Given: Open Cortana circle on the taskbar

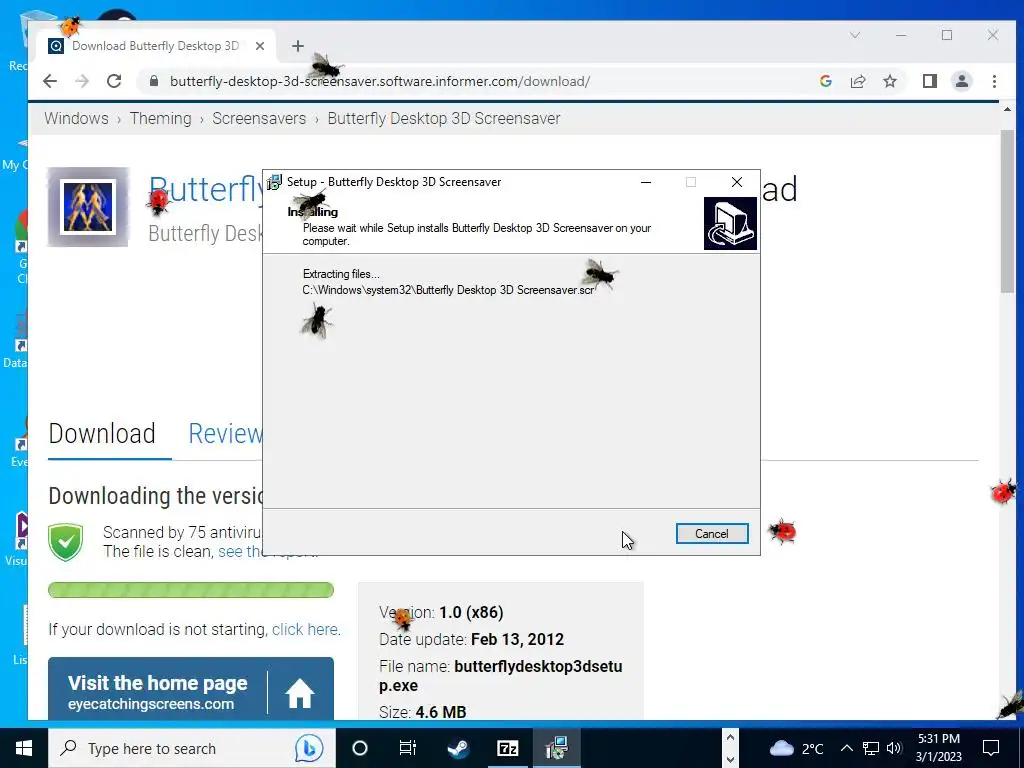Looking at the screenshot, I should click(x=359, y=748).
